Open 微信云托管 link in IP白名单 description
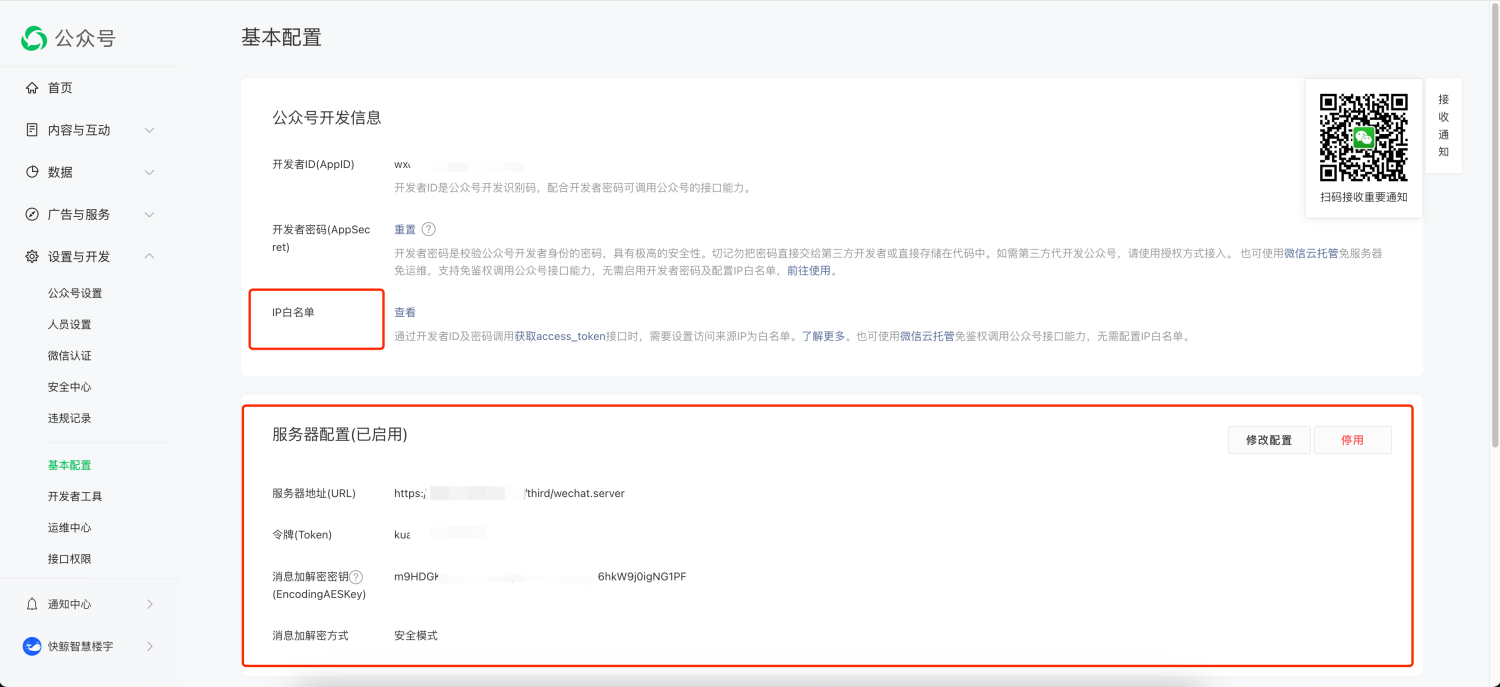The height and width of the screenshot is (687, 1500). pyautogui.click(x=927, y=336)
